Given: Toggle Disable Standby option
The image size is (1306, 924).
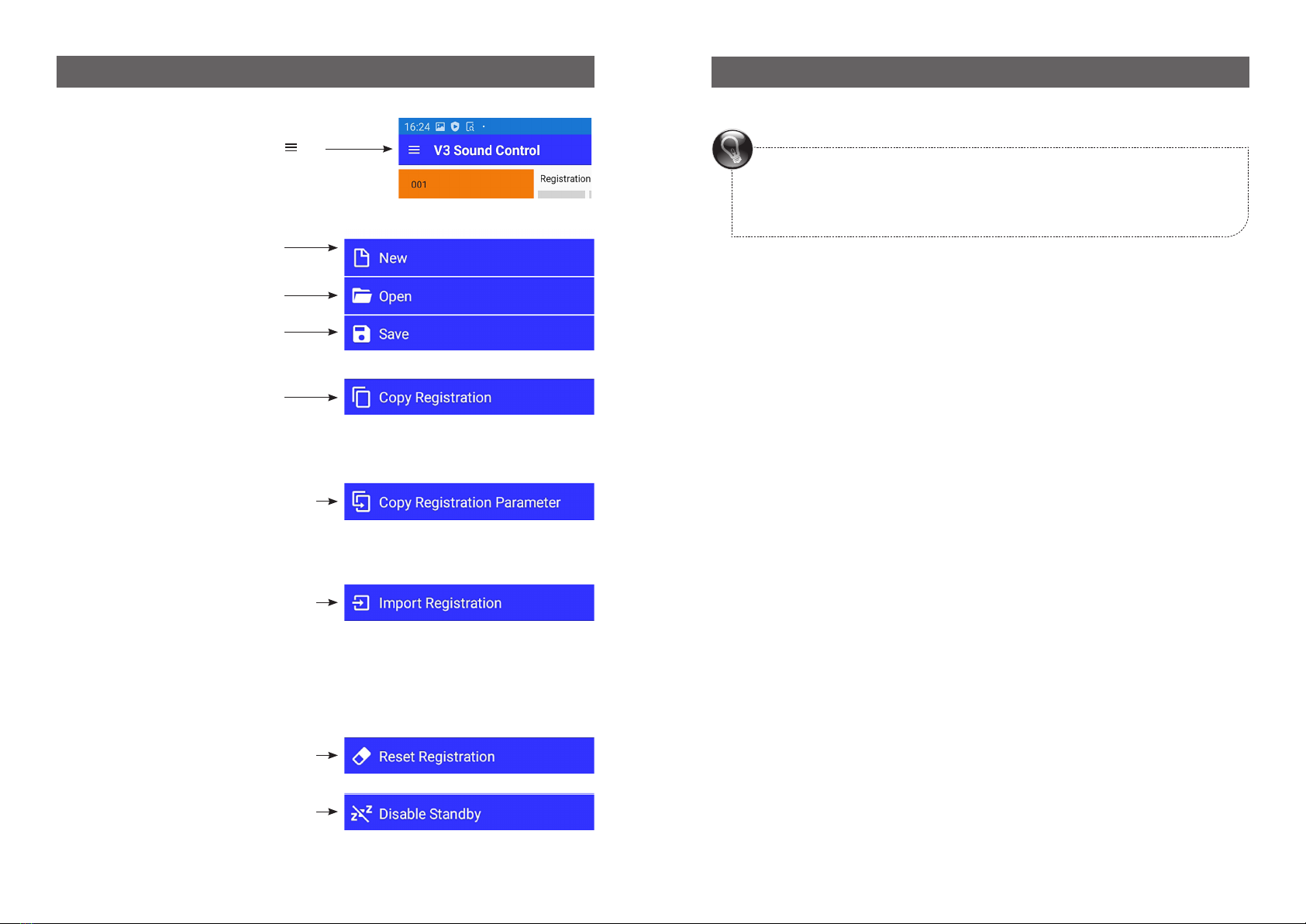Looking at the screenshot, I should tap(429, 814).
